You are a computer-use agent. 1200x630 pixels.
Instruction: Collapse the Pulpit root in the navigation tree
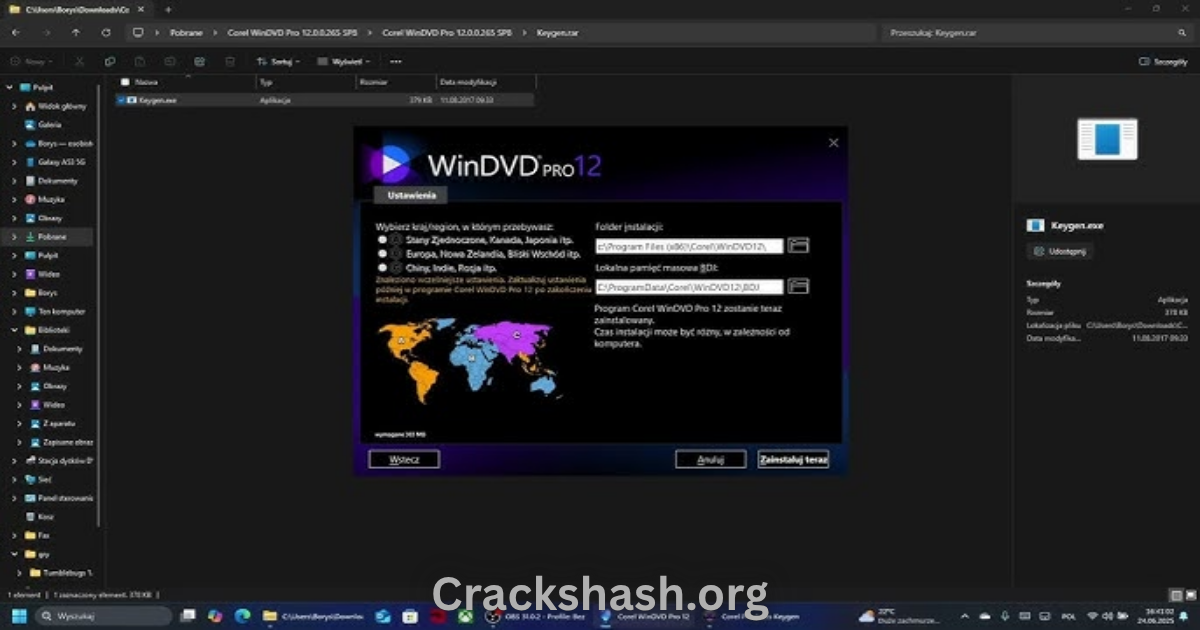pyautogui.click(x=10, y=87)
